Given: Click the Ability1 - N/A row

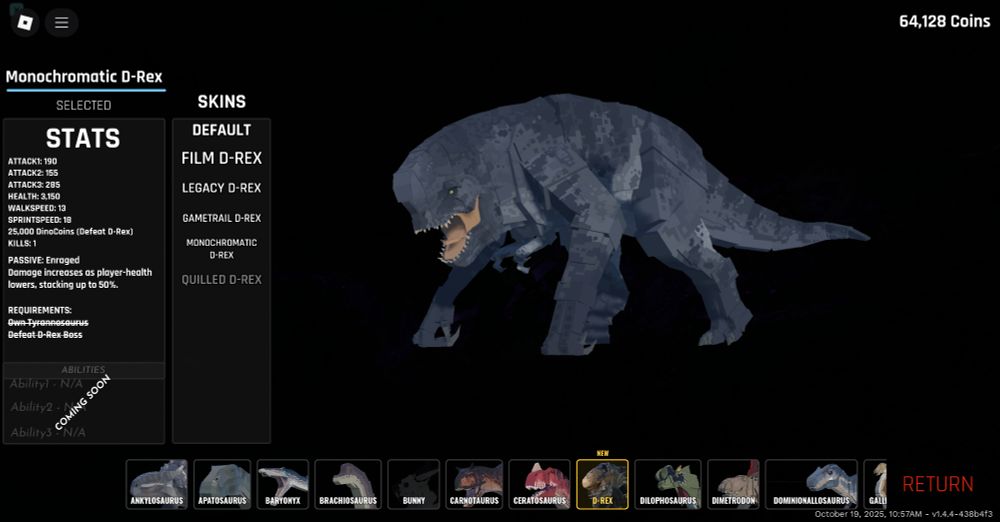Looking at the screenshot, I should point(47,384).
